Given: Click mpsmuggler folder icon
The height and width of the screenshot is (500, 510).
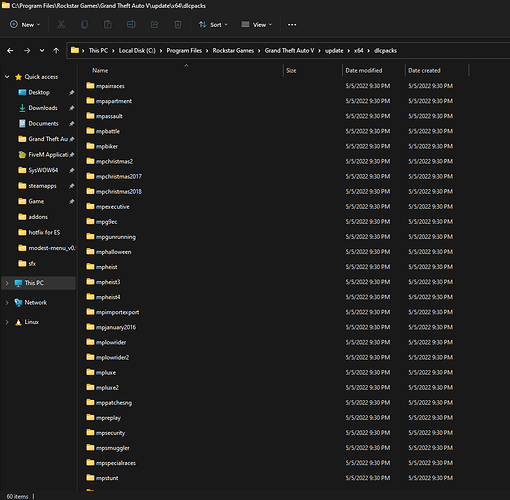Looking at the screenshot, I should coord(90,447).
